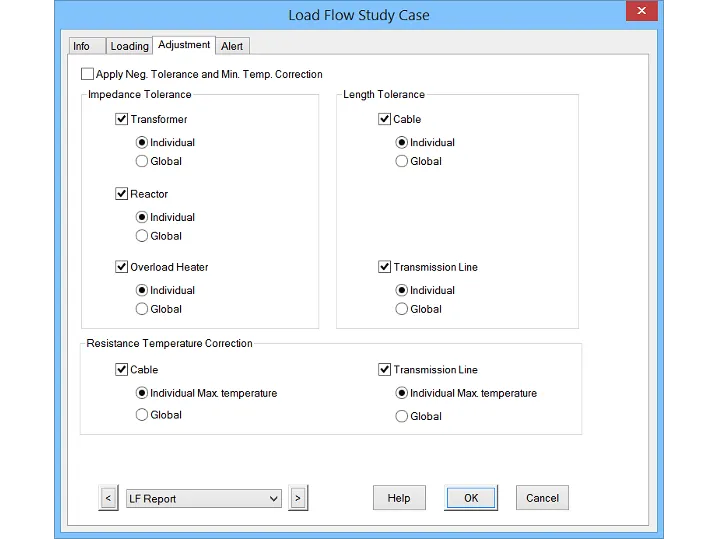Choose Global for Cable temperature correction

point(142,415)
